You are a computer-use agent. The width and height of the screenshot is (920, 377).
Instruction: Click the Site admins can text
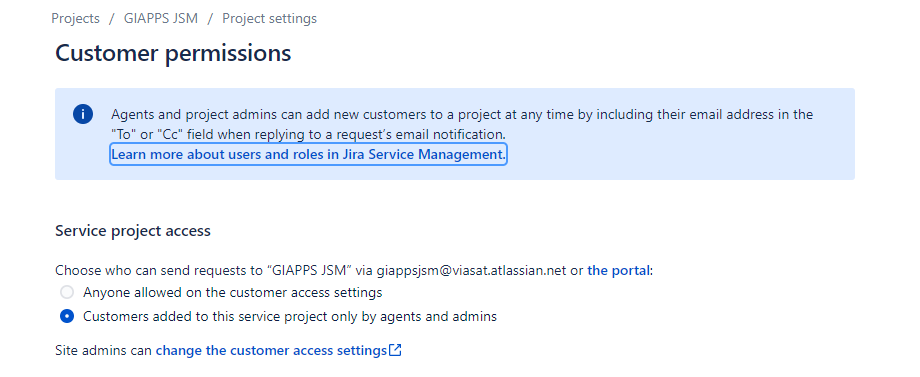(x=104, y=351)
